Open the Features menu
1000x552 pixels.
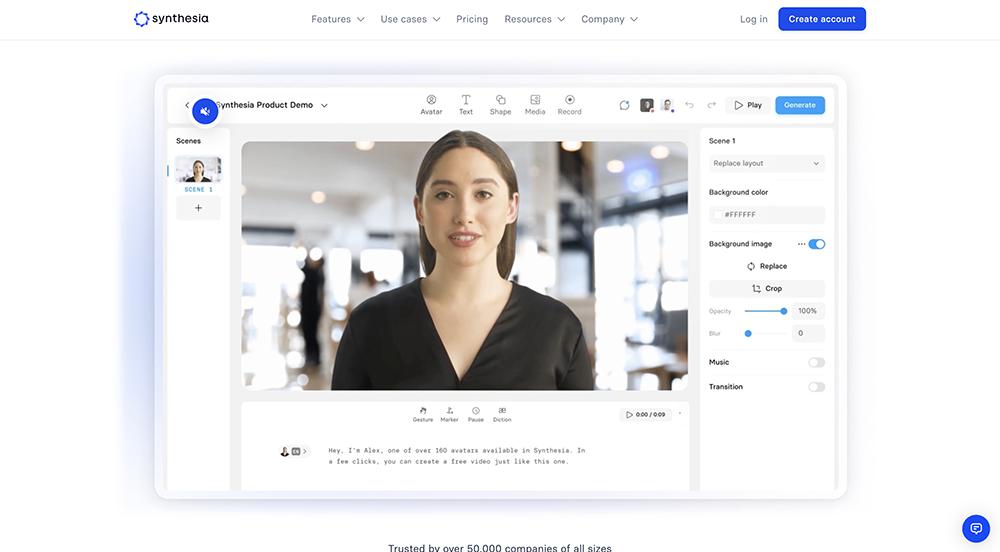(337, 19)
